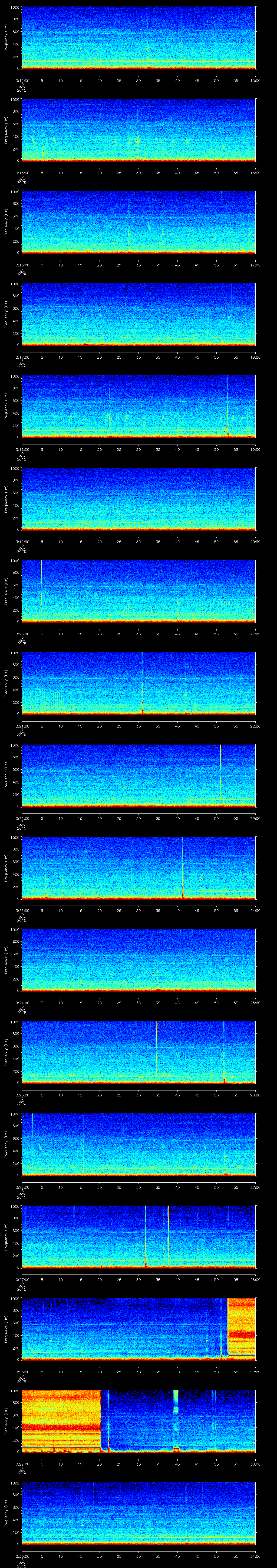Click the spectrogram panel starting at 0:26:00
The image size is (277, 1568).
click(x=139, y=1144)
